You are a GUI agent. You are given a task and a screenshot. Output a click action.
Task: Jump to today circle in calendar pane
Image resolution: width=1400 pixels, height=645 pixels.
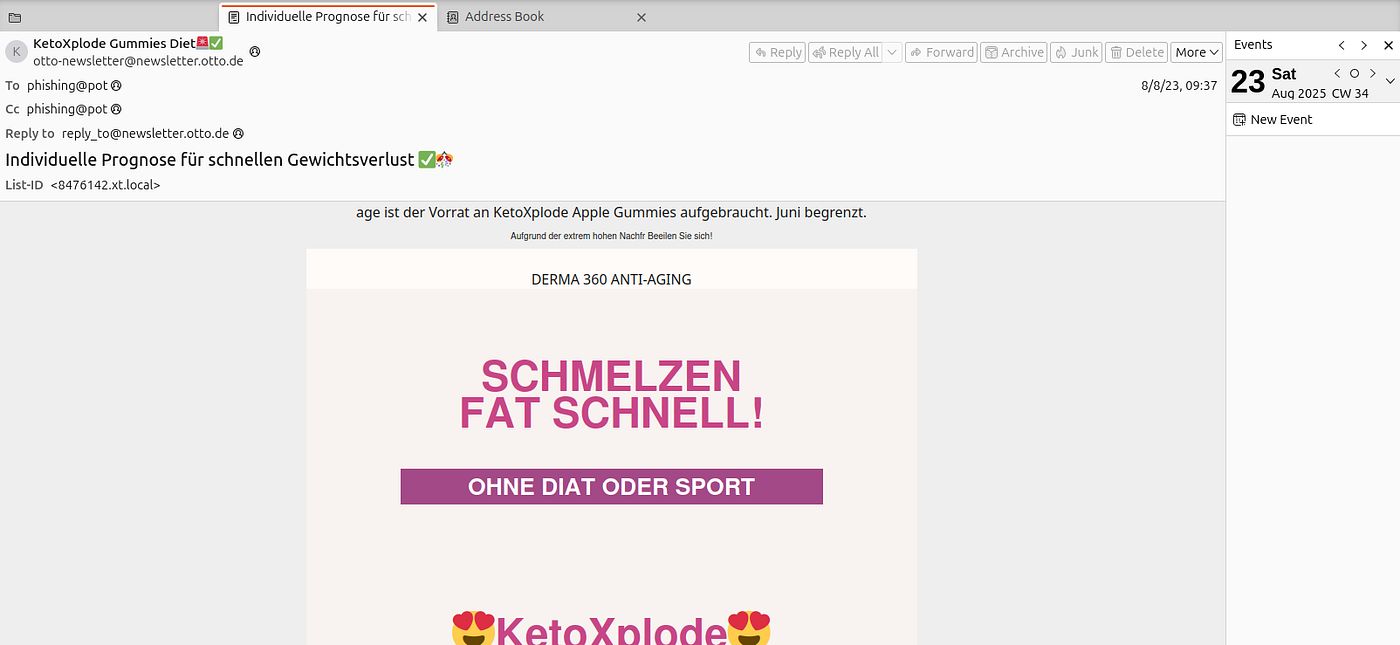1355,73
